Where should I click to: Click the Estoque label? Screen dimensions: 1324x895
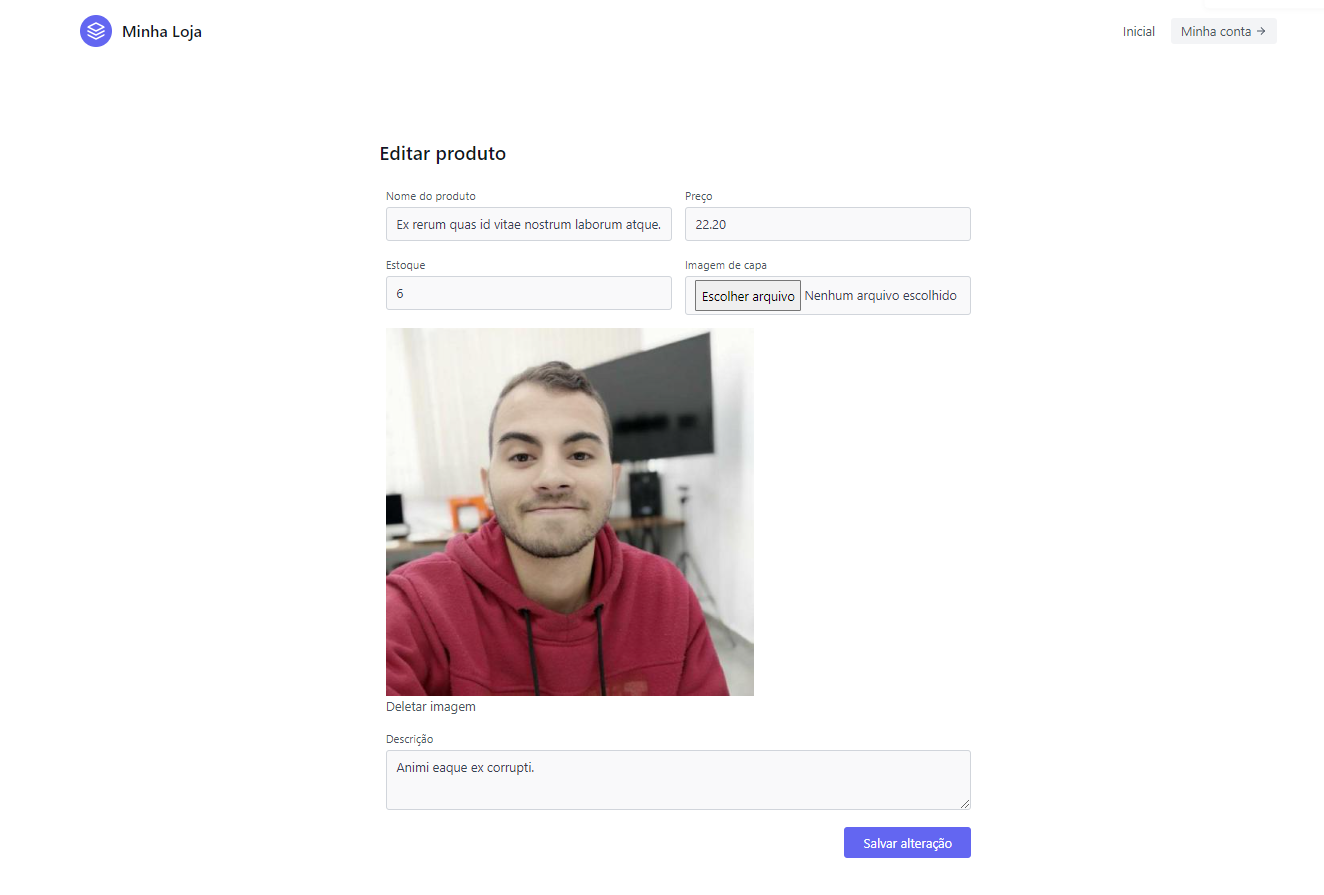[x=406, y=265]
